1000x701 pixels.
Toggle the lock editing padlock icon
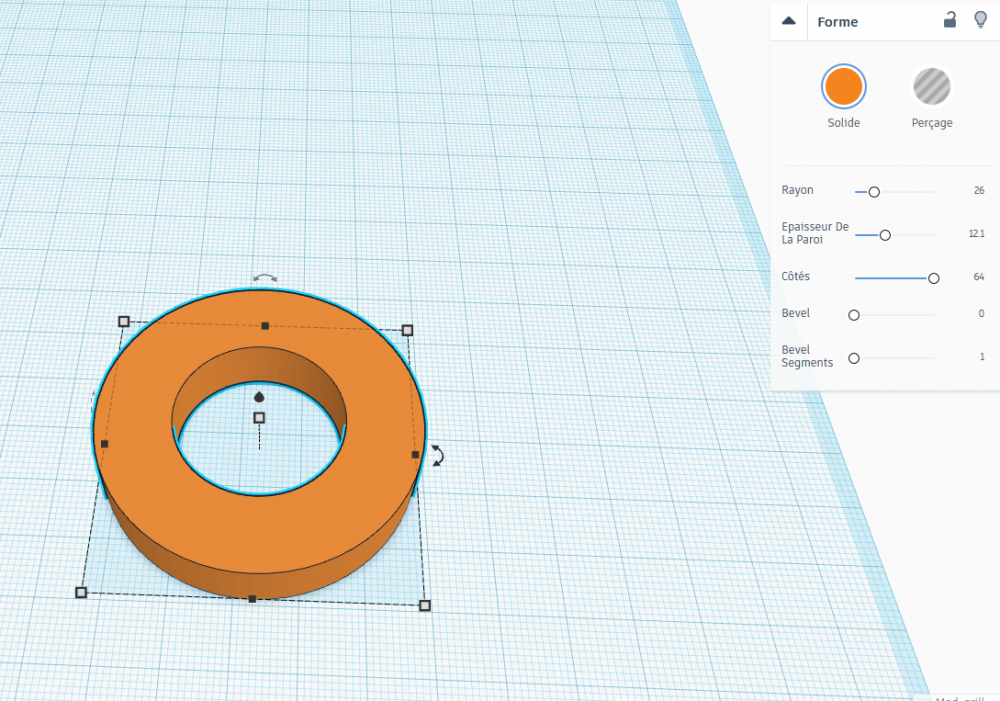pyautogui.click(x=950, y=20)
